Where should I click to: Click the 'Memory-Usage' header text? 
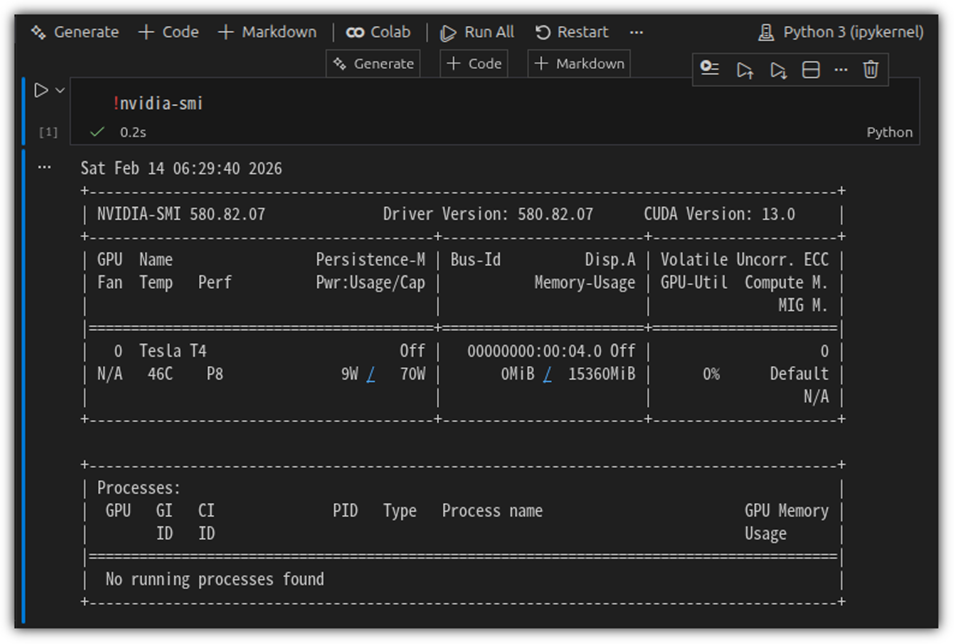[585, 283]
